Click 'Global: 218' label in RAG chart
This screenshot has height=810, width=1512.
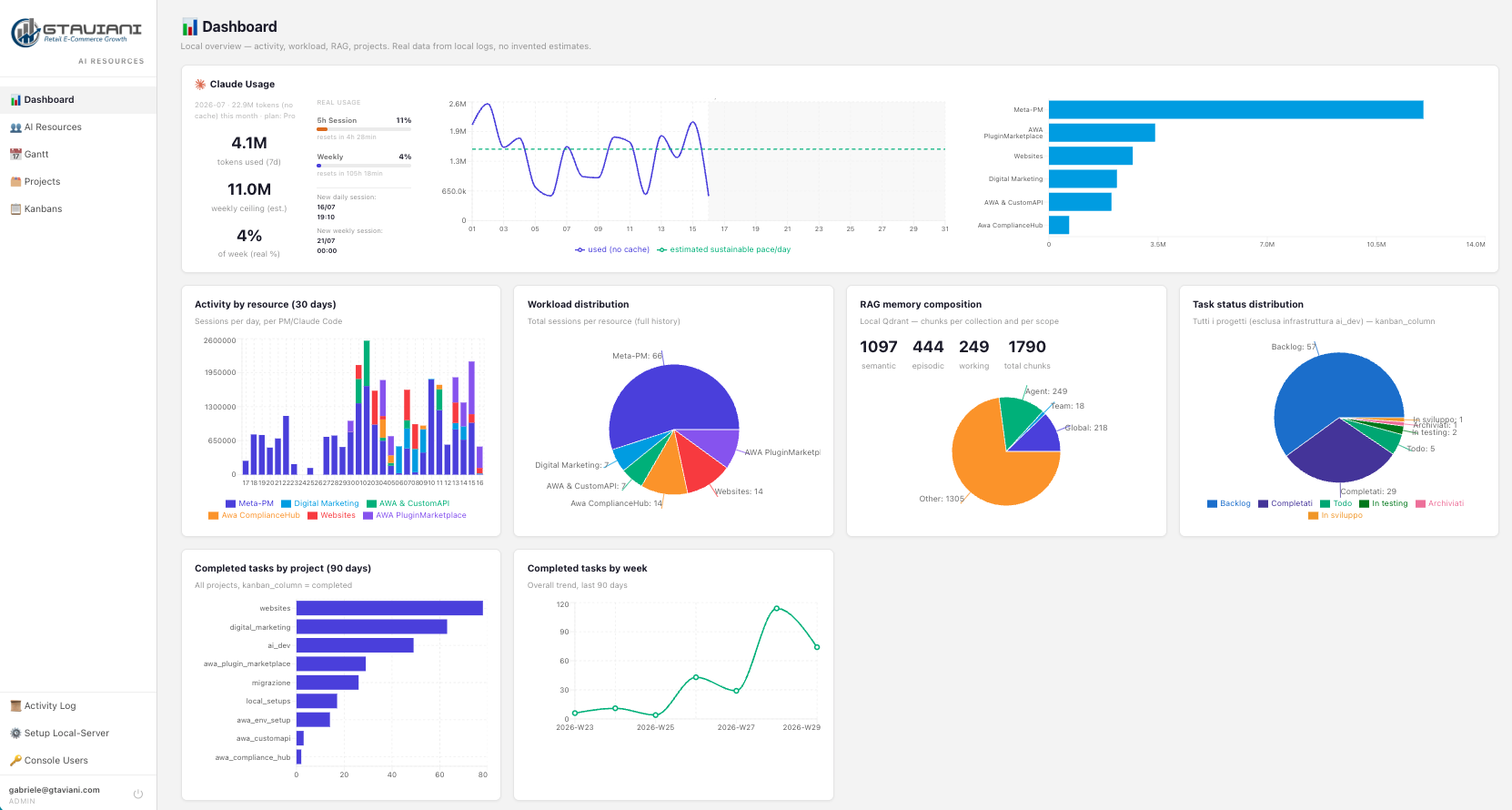(x=1087, y=428)
